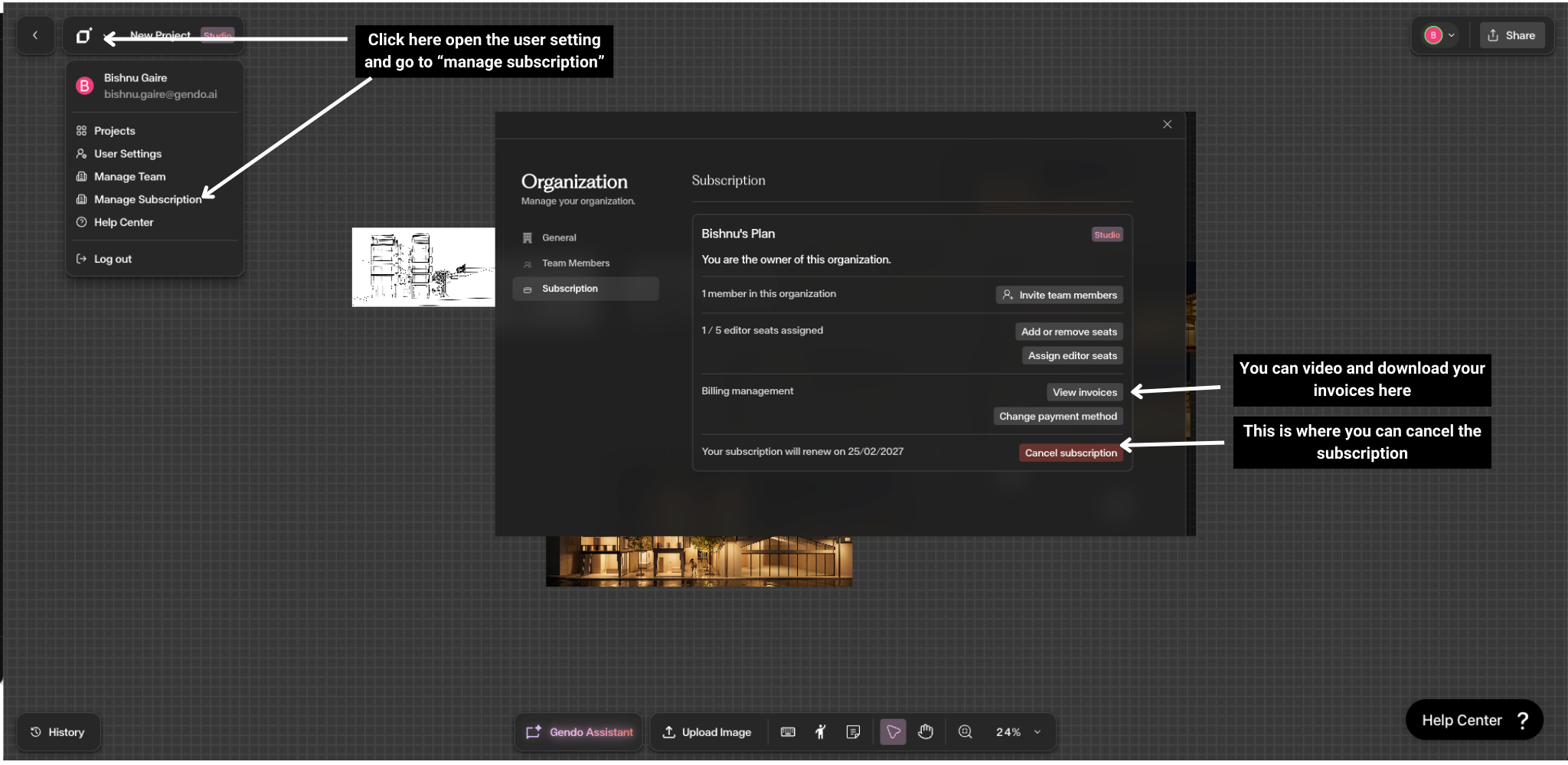The width and height of the screenshot is (1568, 765).
Task: Click the Share button
Action: pos(1511,35)
